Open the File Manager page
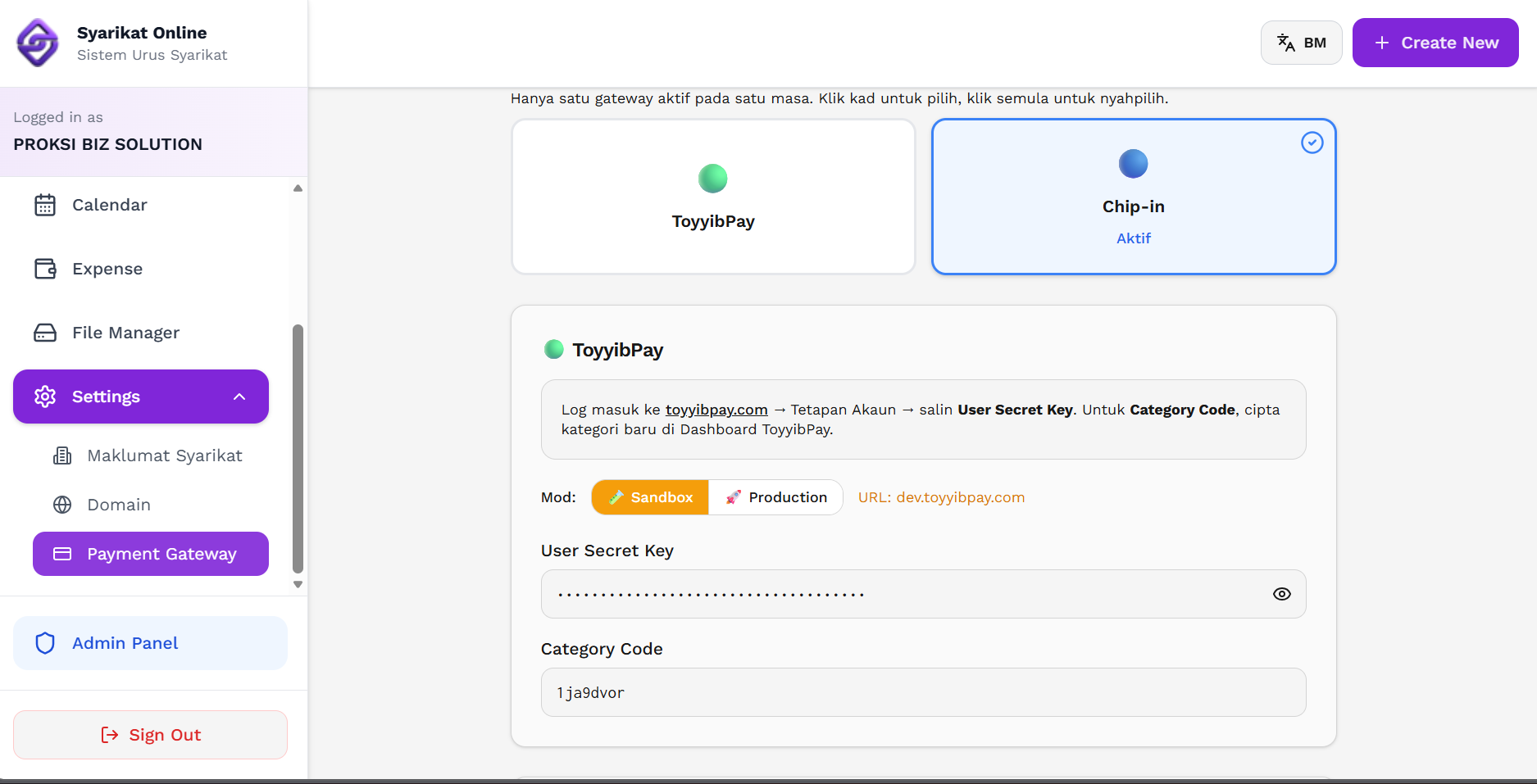 click(141, 333)
